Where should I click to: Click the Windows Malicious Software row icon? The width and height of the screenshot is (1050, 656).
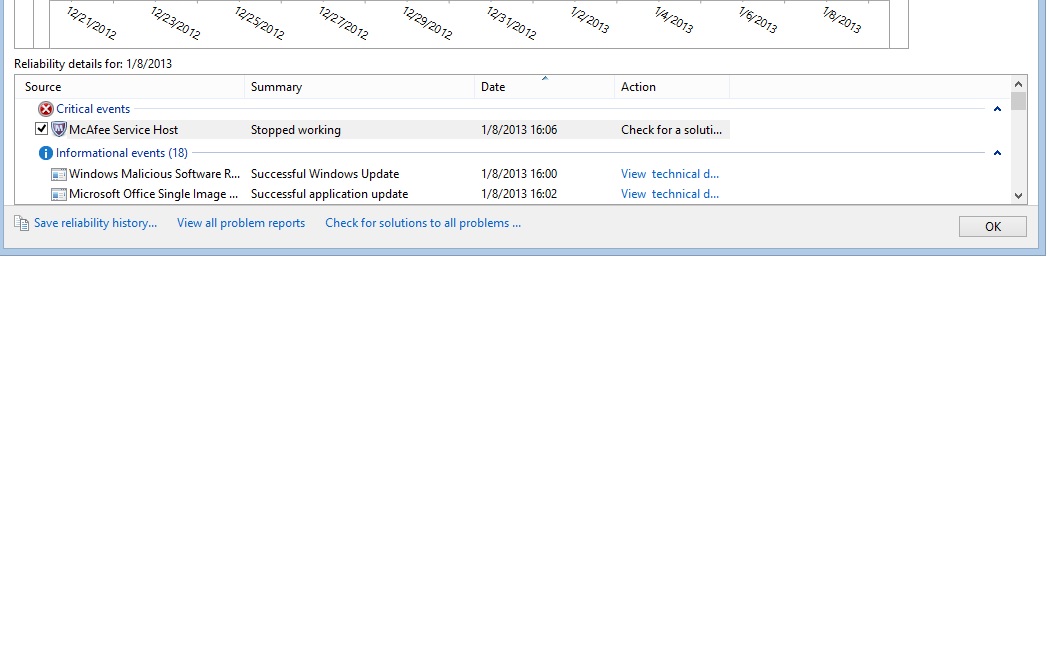tap(59, 174)
